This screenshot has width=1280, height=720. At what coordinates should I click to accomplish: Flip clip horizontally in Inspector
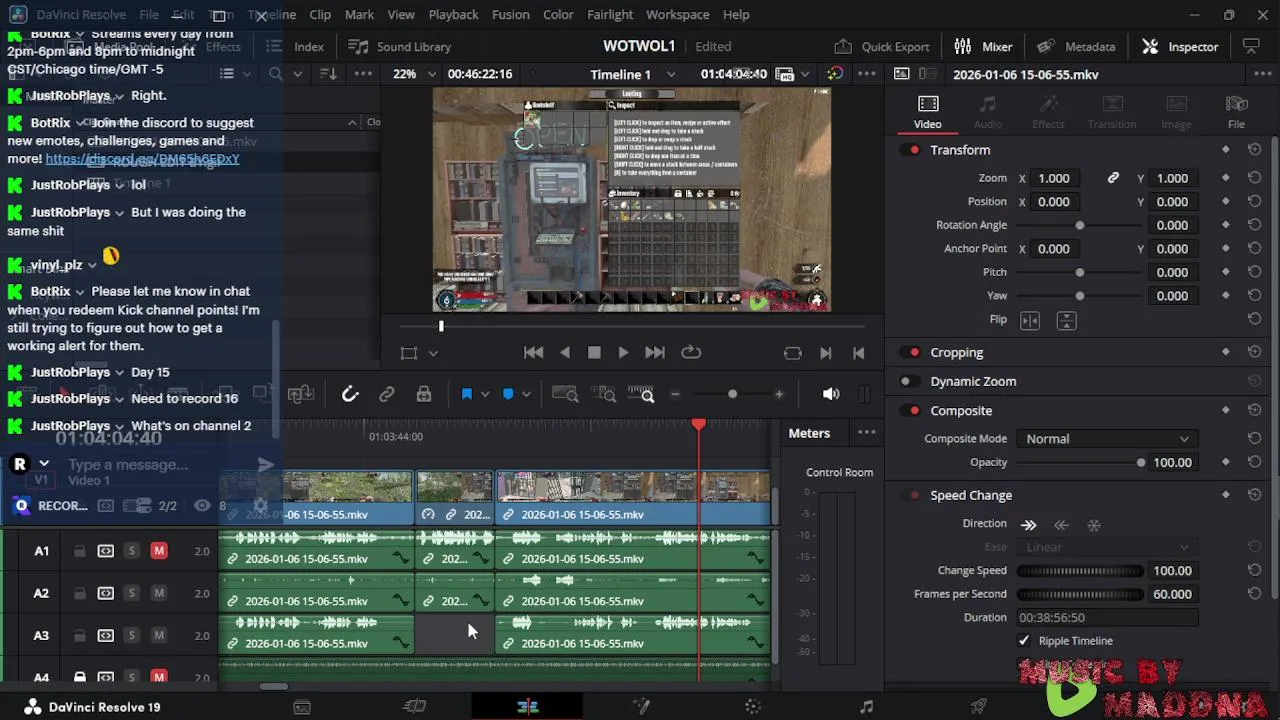(x=1030, y=320)
